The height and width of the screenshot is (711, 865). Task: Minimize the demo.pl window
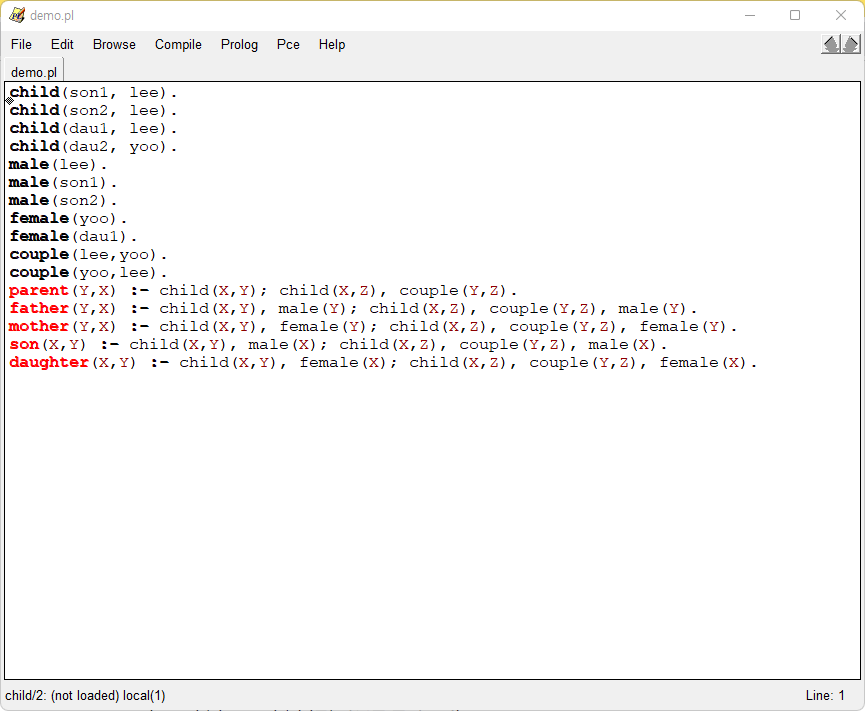pyautogui.click(x=750, y=15)
